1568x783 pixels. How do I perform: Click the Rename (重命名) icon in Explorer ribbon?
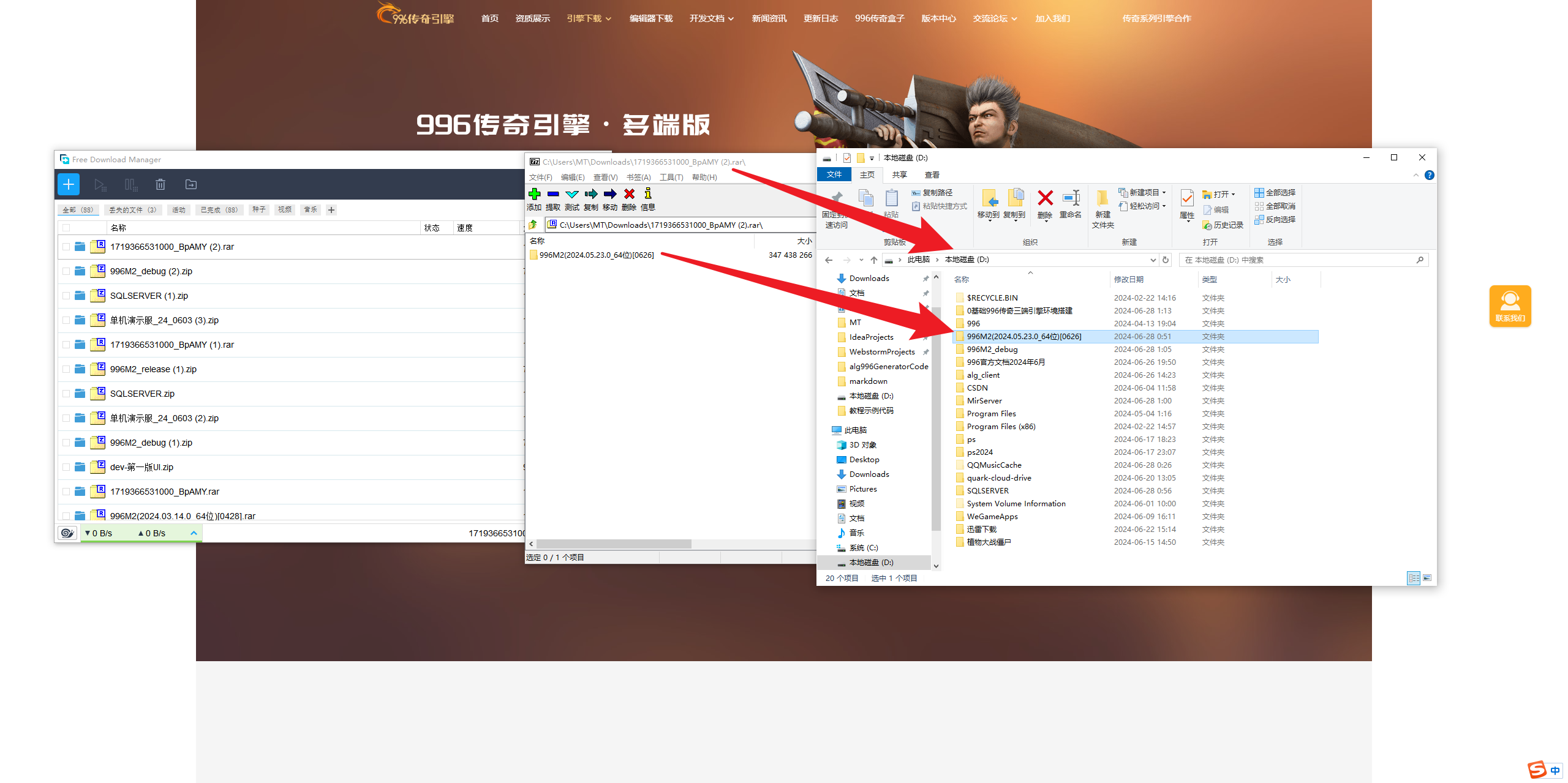[1071, 198]
